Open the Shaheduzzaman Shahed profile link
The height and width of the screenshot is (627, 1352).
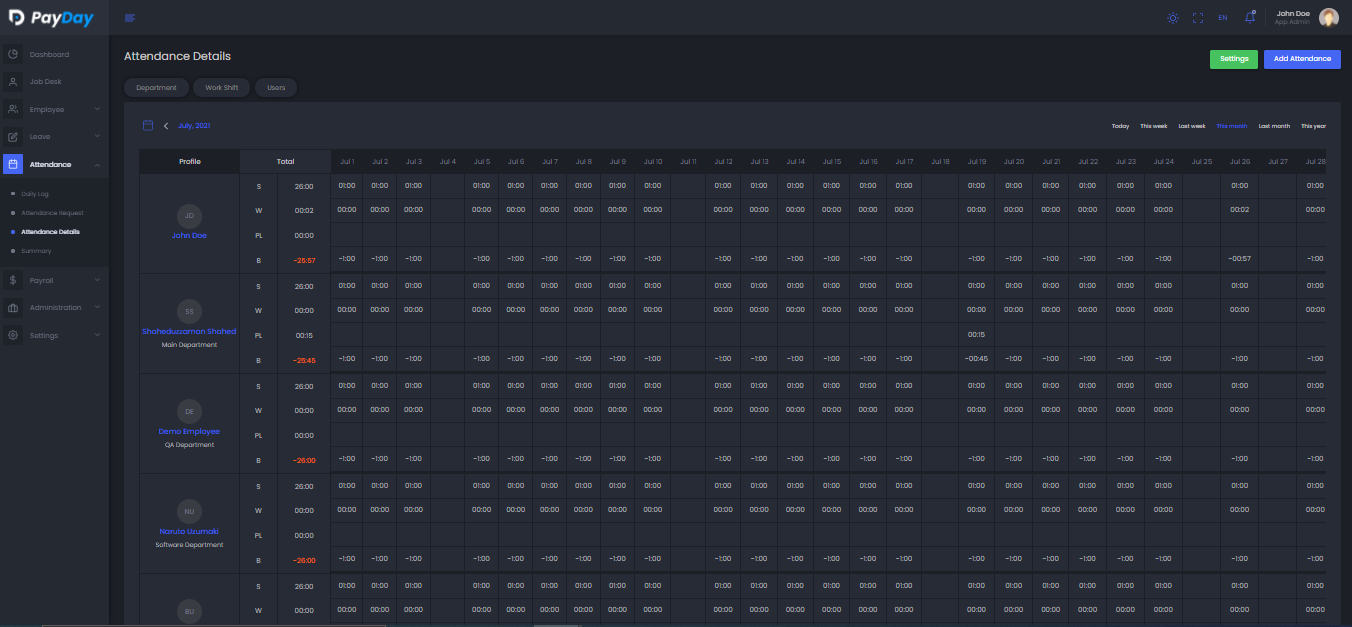pyautogui.click(x=189, y=331)
